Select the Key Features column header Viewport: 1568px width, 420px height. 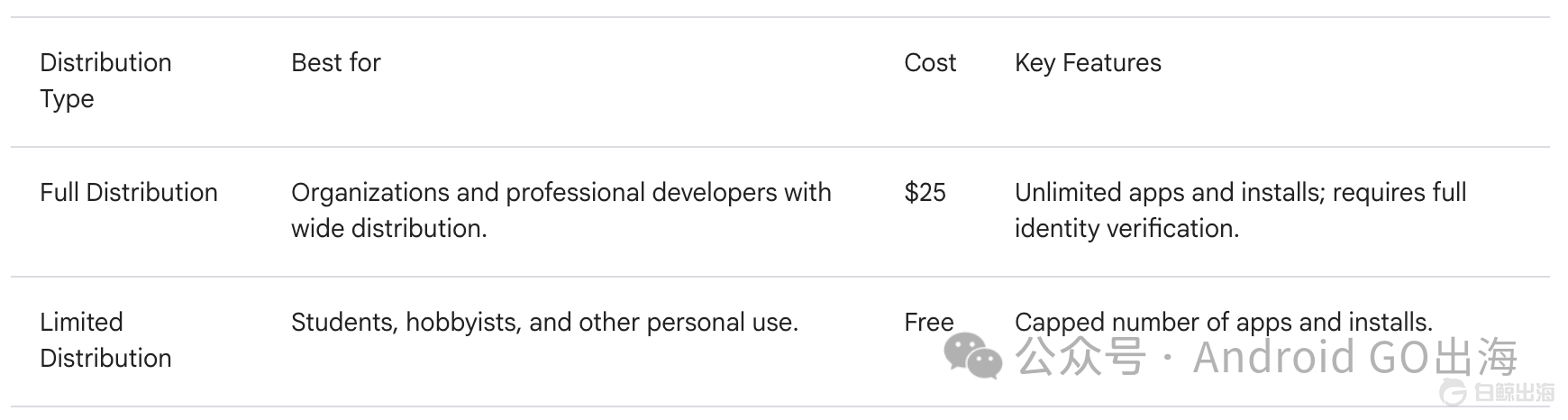pyautogui.click(x=1088, y=63)
